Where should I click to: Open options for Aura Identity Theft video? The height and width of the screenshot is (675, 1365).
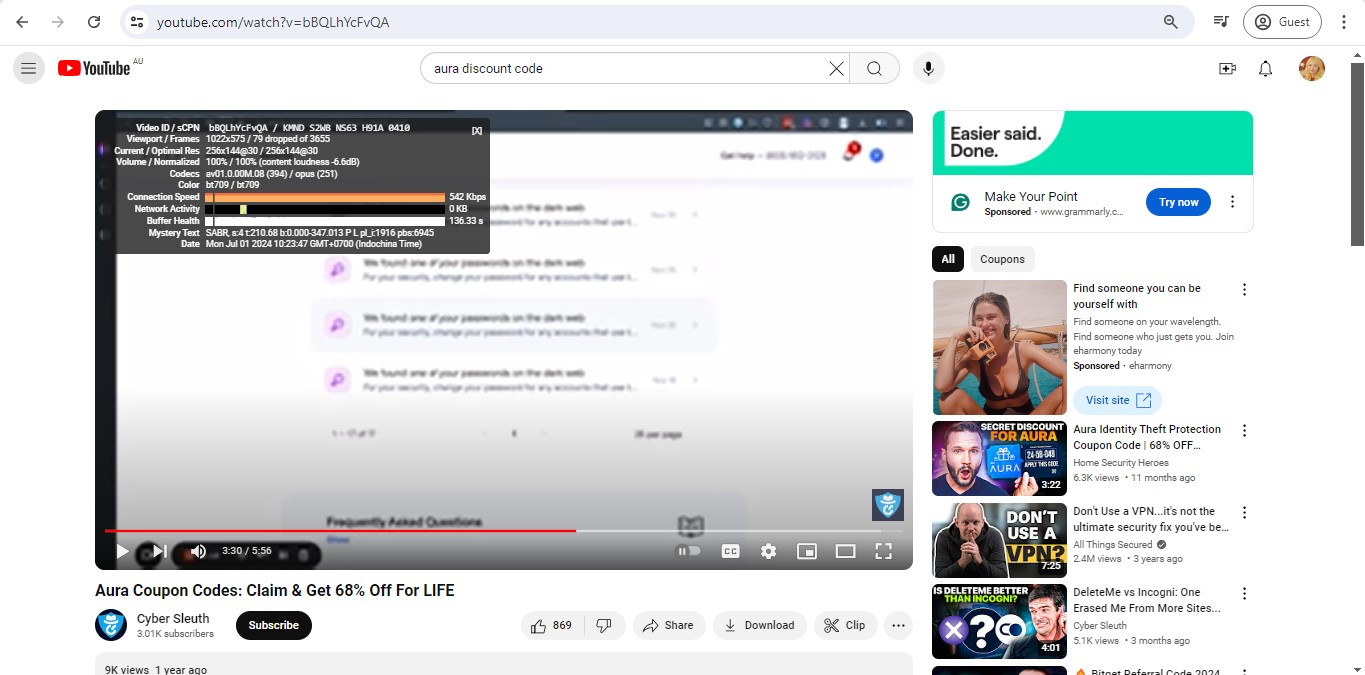click(1244, 431)
